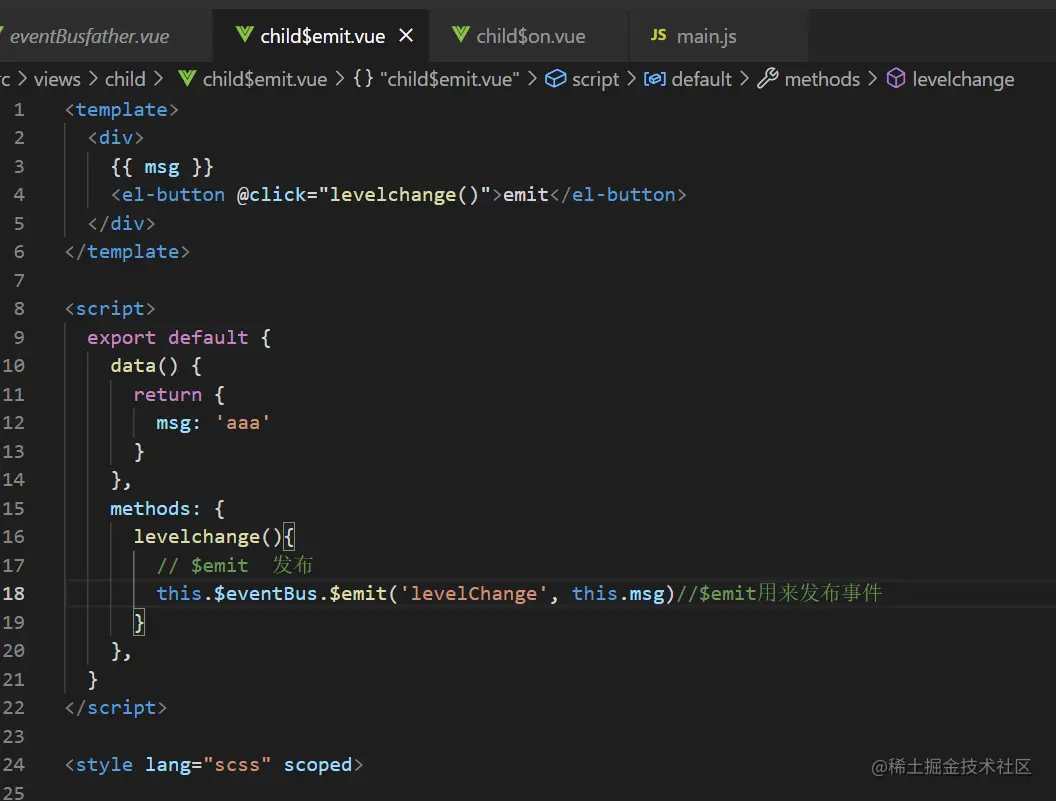
Task: Click 'this.msg' argument on line 18
Action: tap(618, 594)
